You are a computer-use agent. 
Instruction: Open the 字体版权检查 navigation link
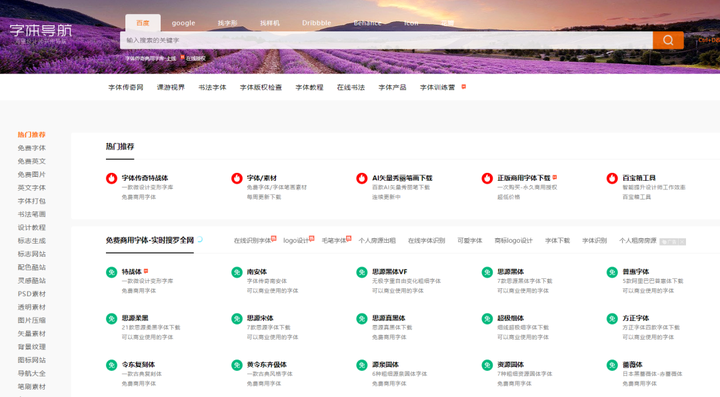(x=261, y=87)
